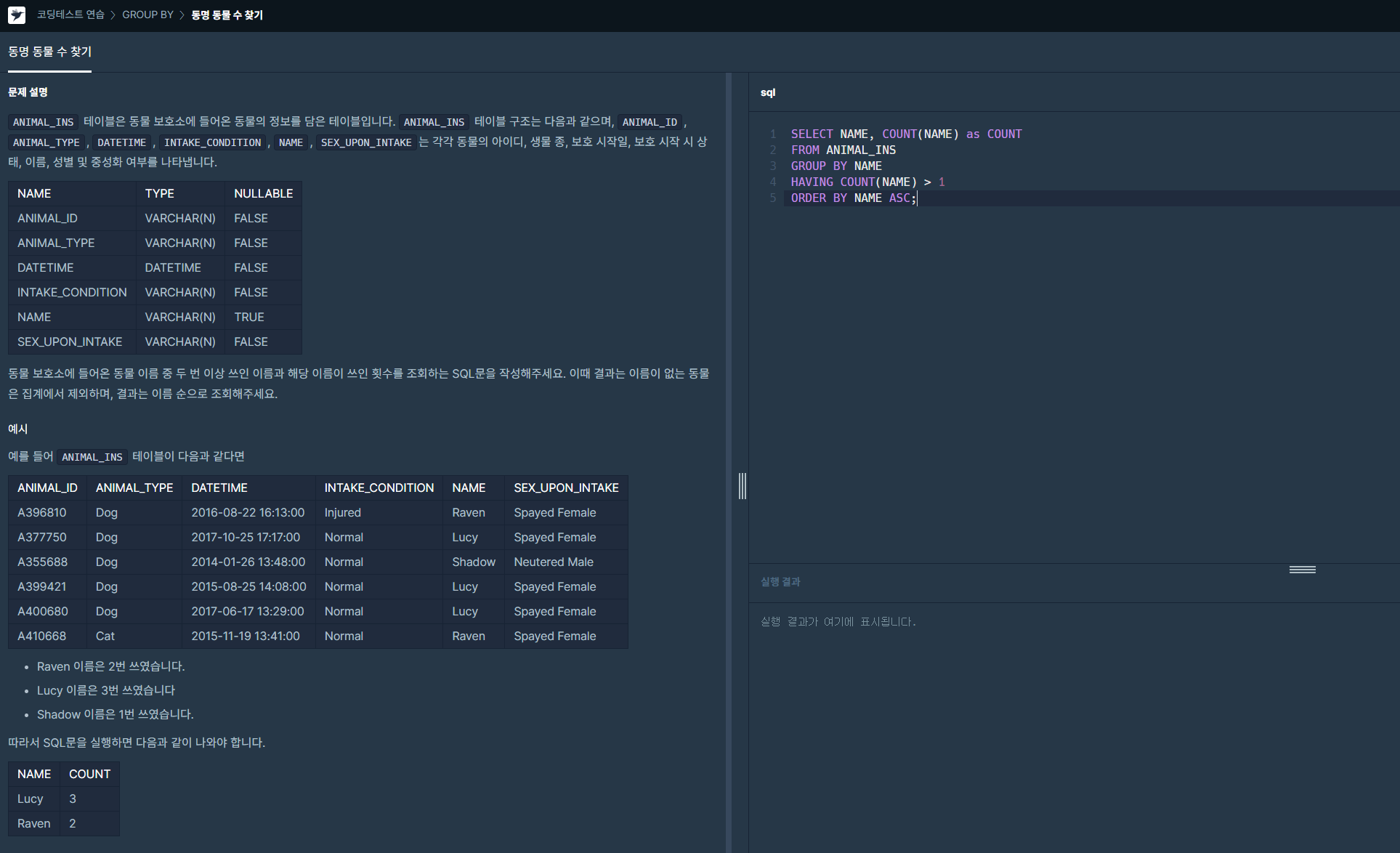Click the breadcrumb chevron after GROUP BY

tap(182, 15)
